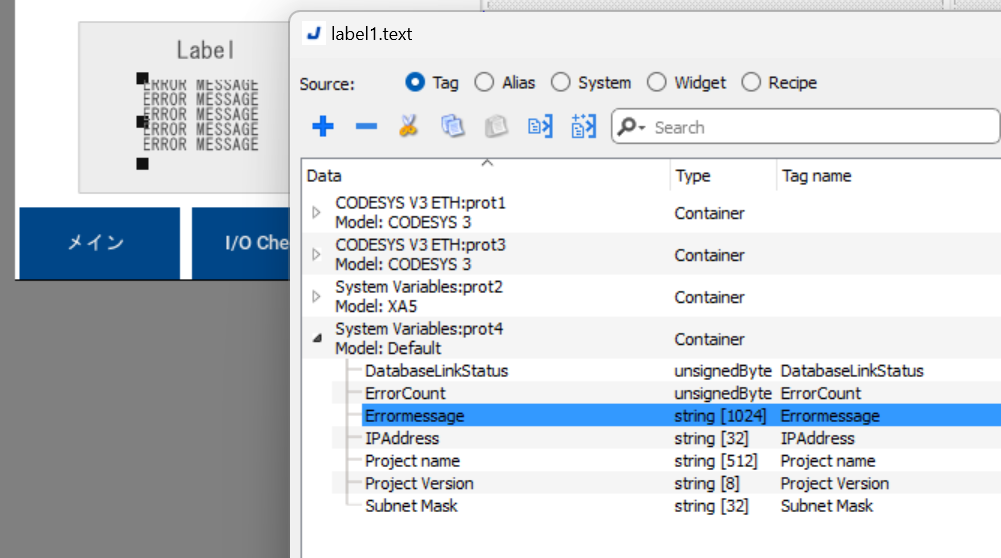Viewport: 1001px width, 558px height.
Task: Click Container type for prot1 row
Action: coord(709,213)
